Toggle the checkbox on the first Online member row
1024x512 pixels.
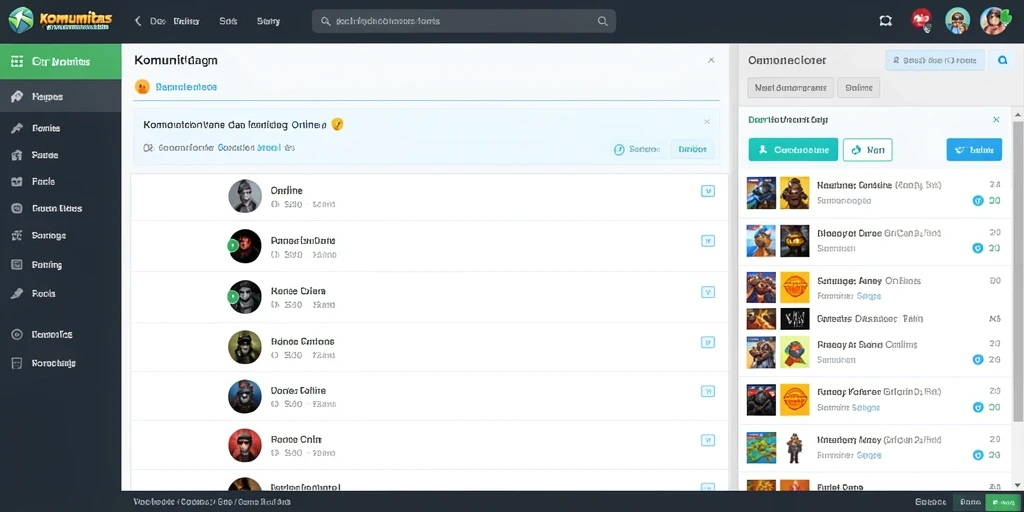[x=707, y=191]
